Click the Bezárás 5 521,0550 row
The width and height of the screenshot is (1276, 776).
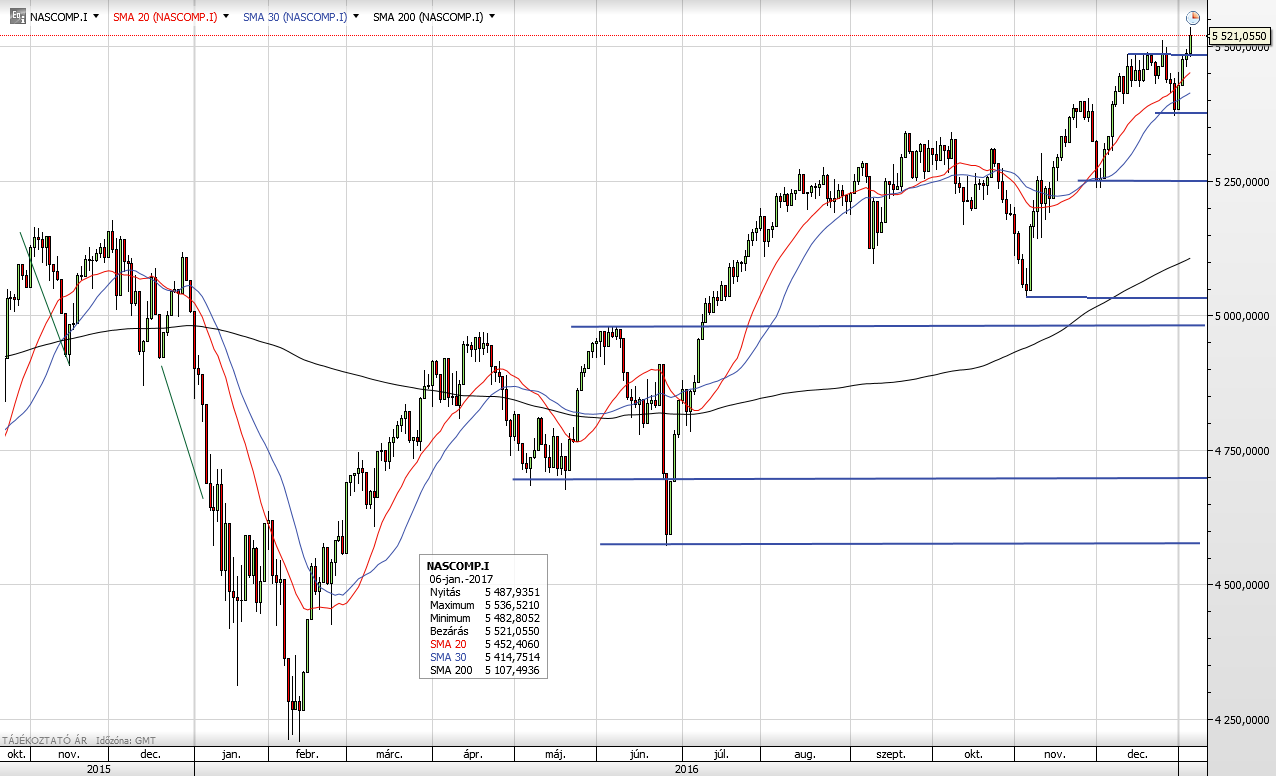pyautogui.click(x=484, y=631)
